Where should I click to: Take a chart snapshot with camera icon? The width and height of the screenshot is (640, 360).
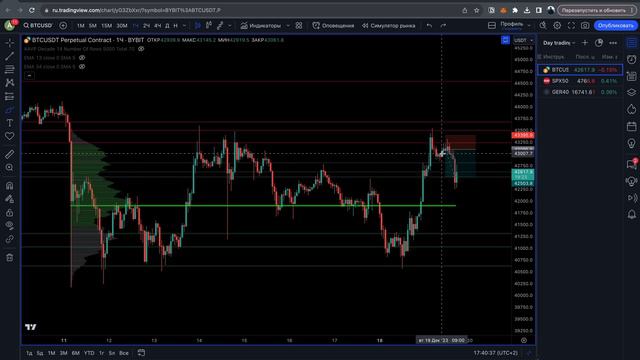(x=585, y=25)
